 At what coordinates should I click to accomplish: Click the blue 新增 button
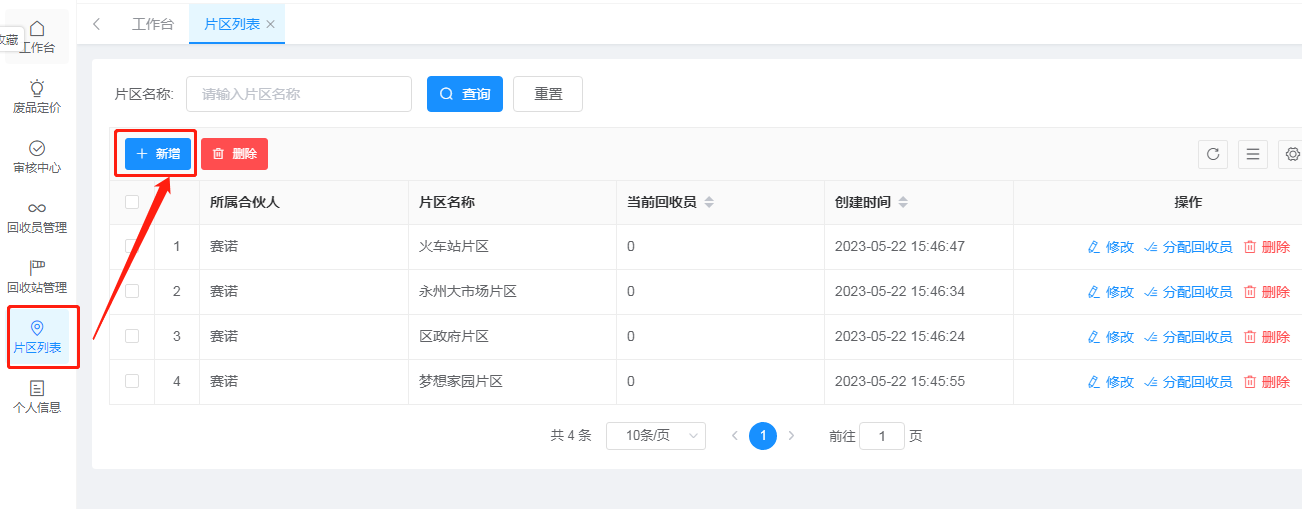[x=158, y=154]
